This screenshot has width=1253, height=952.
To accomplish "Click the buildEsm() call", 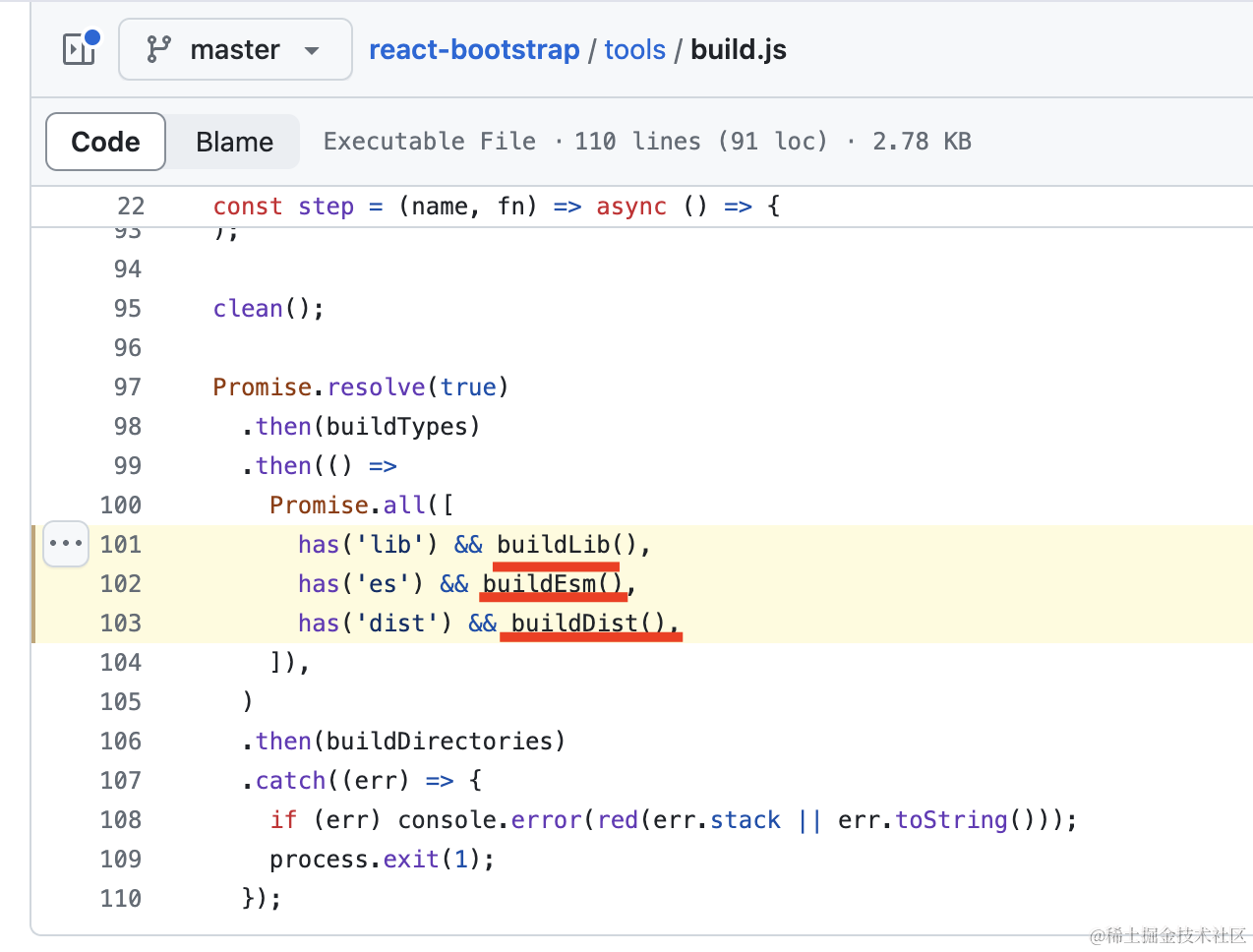I will (x=553, y=584).
